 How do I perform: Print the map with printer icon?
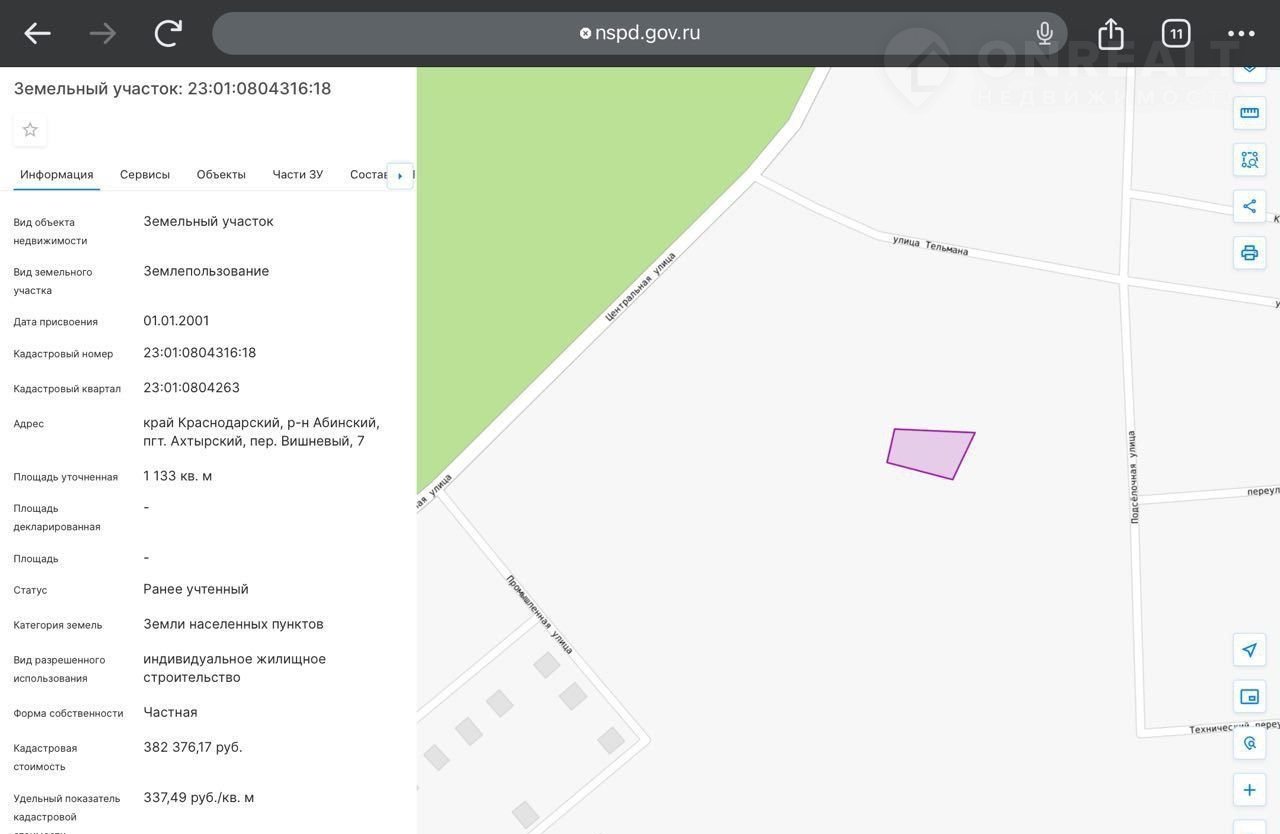point(1249,253)
